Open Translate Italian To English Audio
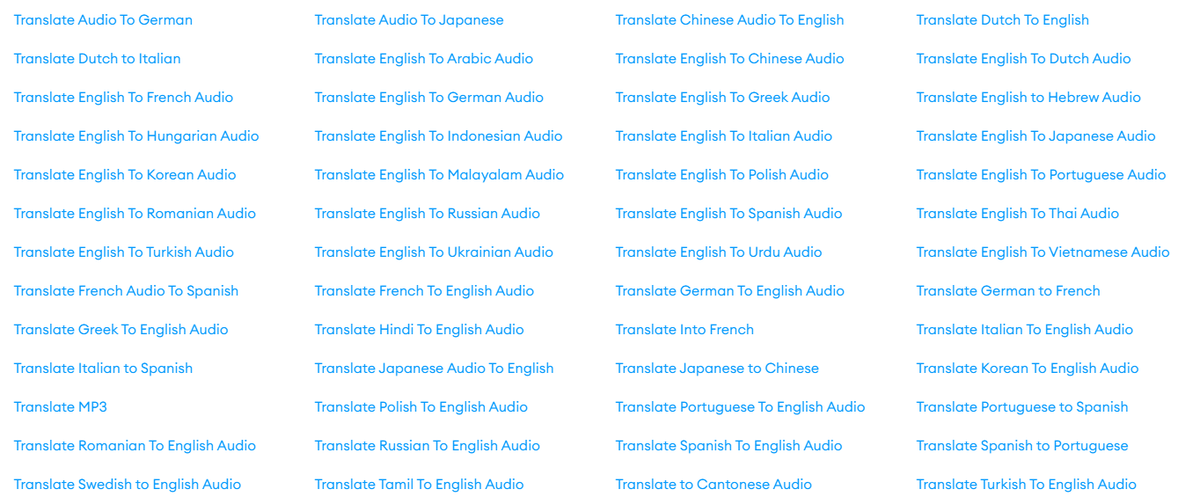 point(1025,330)
